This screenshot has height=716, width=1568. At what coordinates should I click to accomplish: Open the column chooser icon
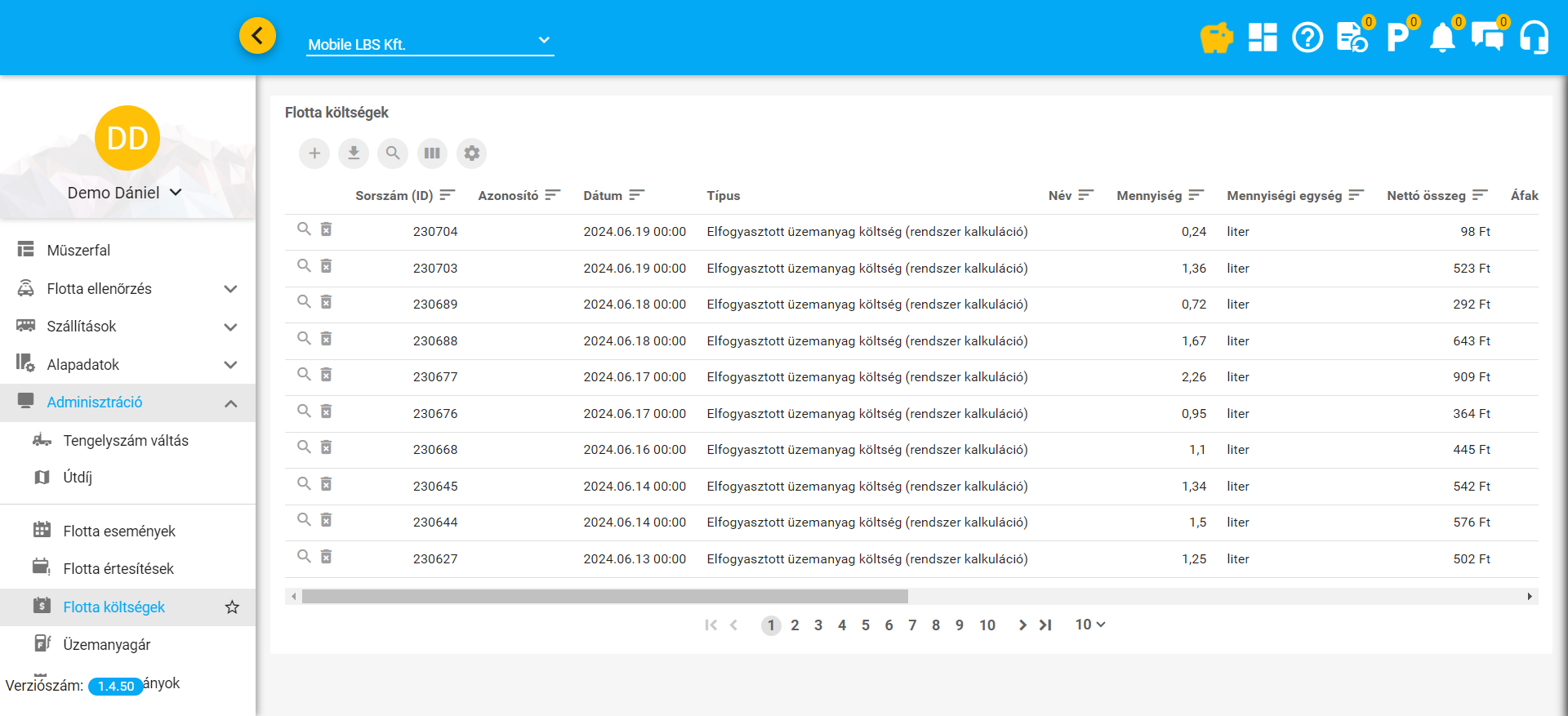[432, 153]
